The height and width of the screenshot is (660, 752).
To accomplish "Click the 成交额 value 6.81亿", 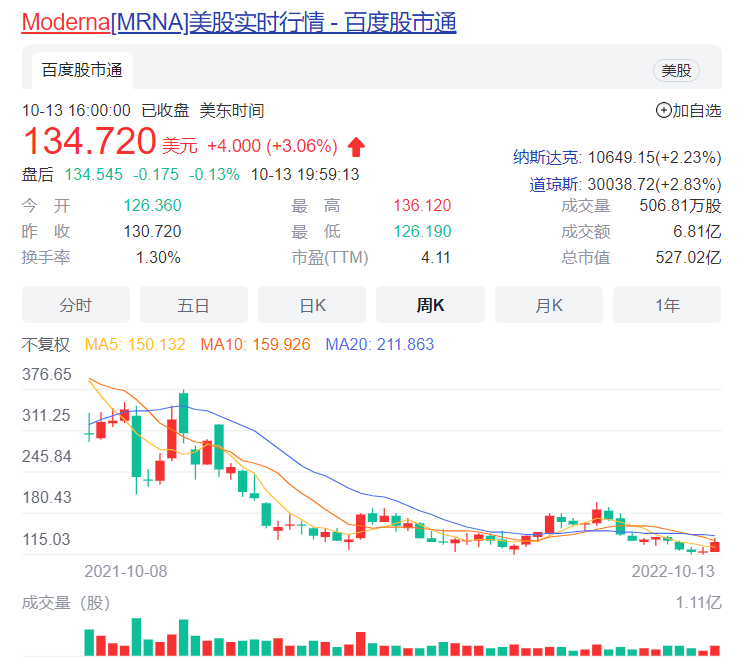I will point(697,231).
